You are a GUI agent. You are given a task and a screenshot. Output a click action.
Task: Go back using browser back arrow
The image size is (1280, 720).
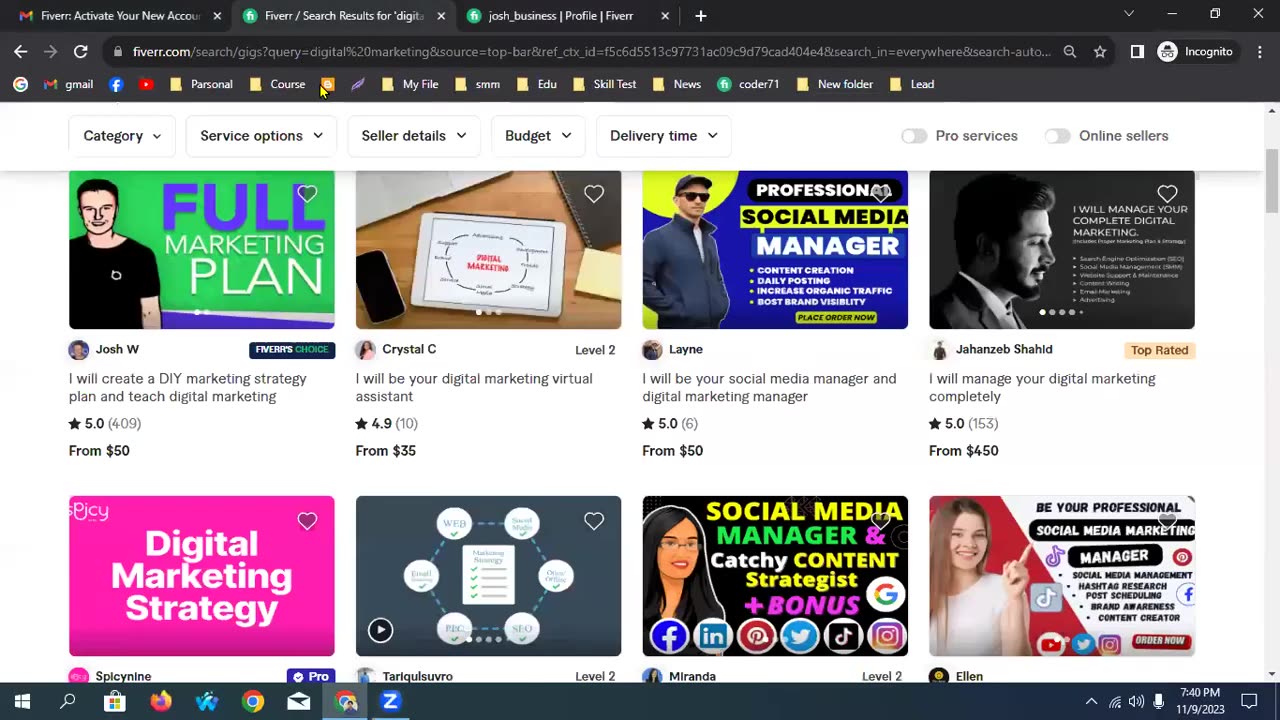(x=21, y=51)
